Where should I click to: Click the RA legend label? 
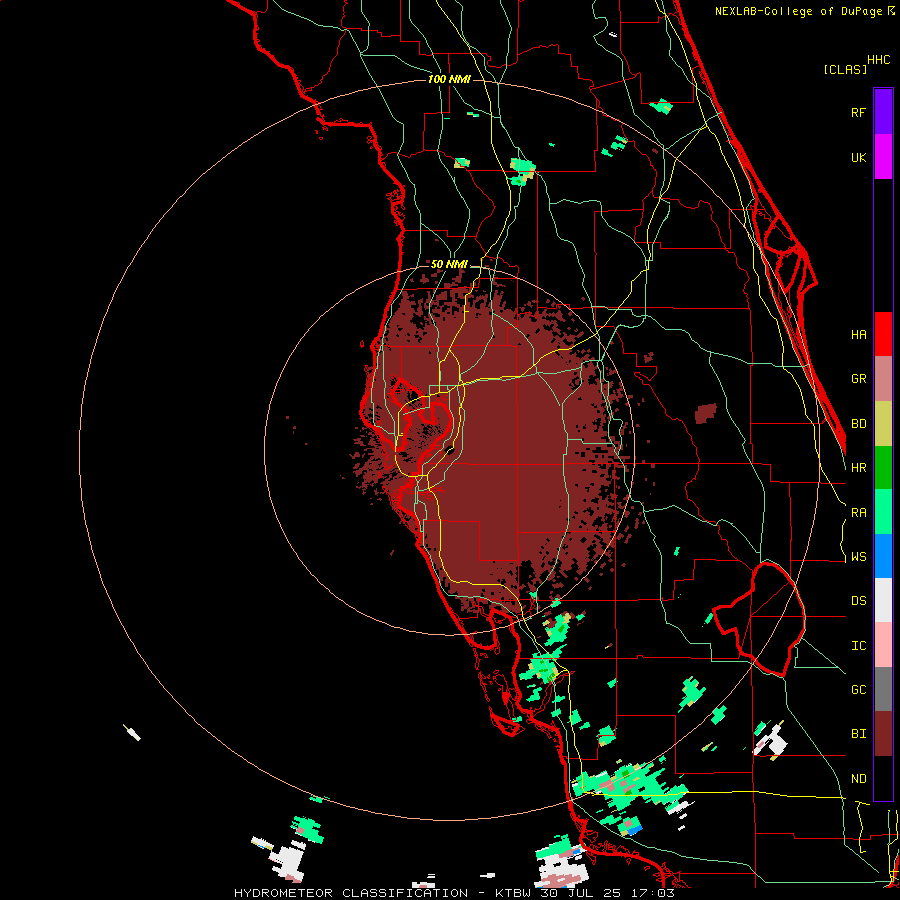[858, 513]
